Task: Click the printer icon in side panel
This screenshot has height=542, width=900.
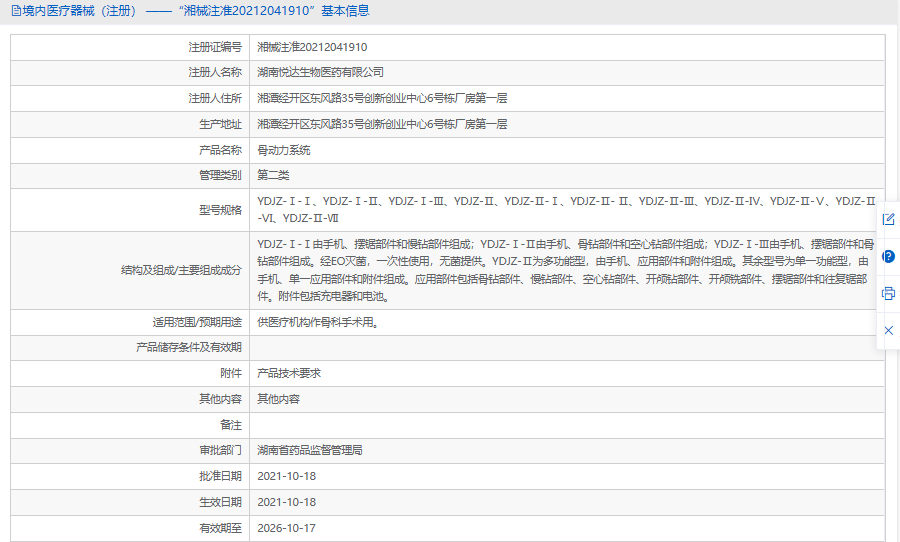Action: click(x=889, y=293)
